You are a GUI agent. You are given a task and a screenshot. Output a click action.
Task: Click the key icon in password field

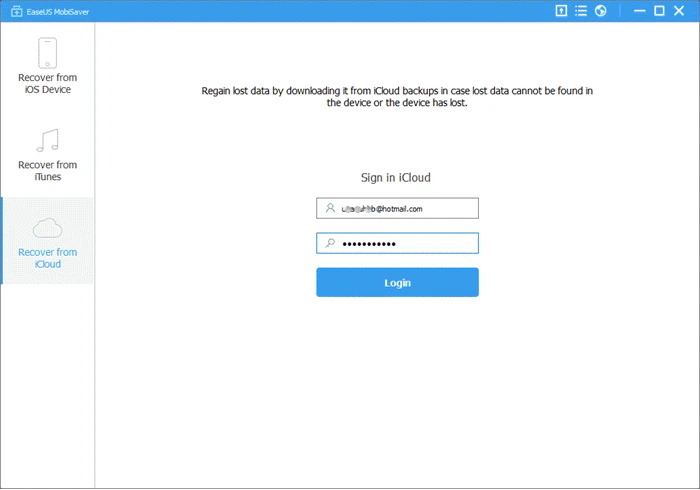[330, 243]
